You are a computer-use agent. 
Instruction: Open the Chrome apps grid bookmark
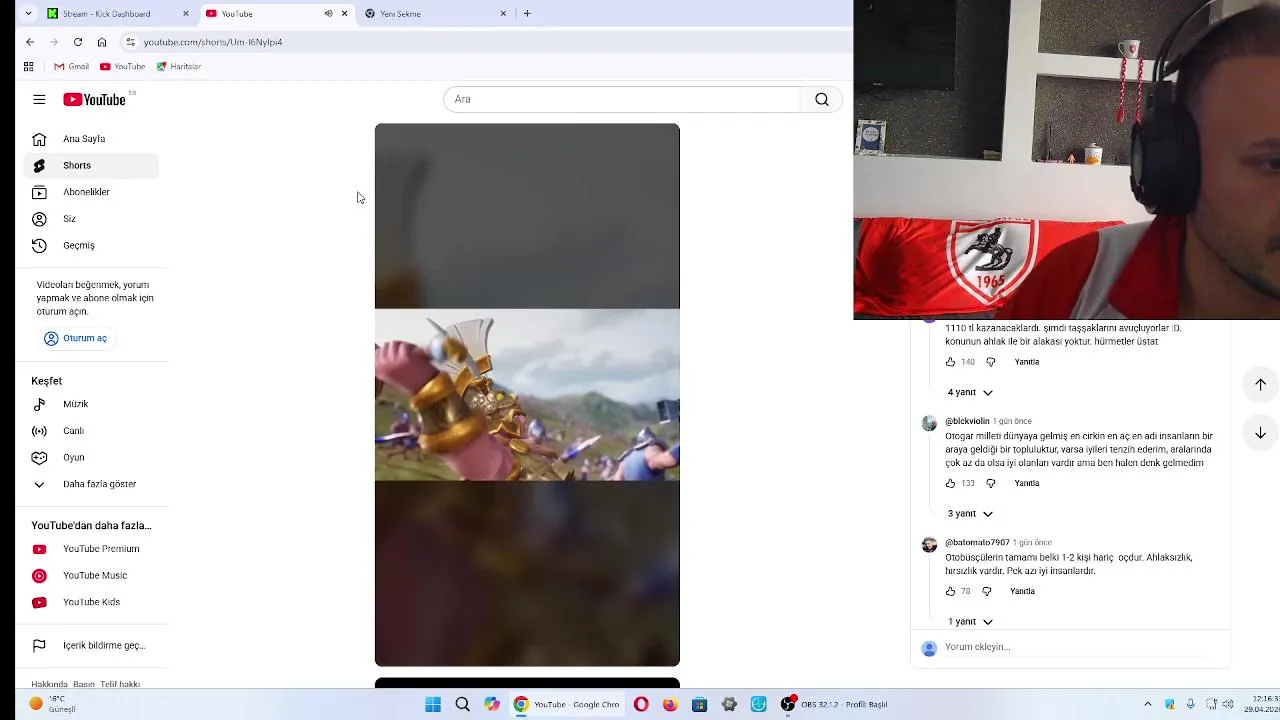28,66
